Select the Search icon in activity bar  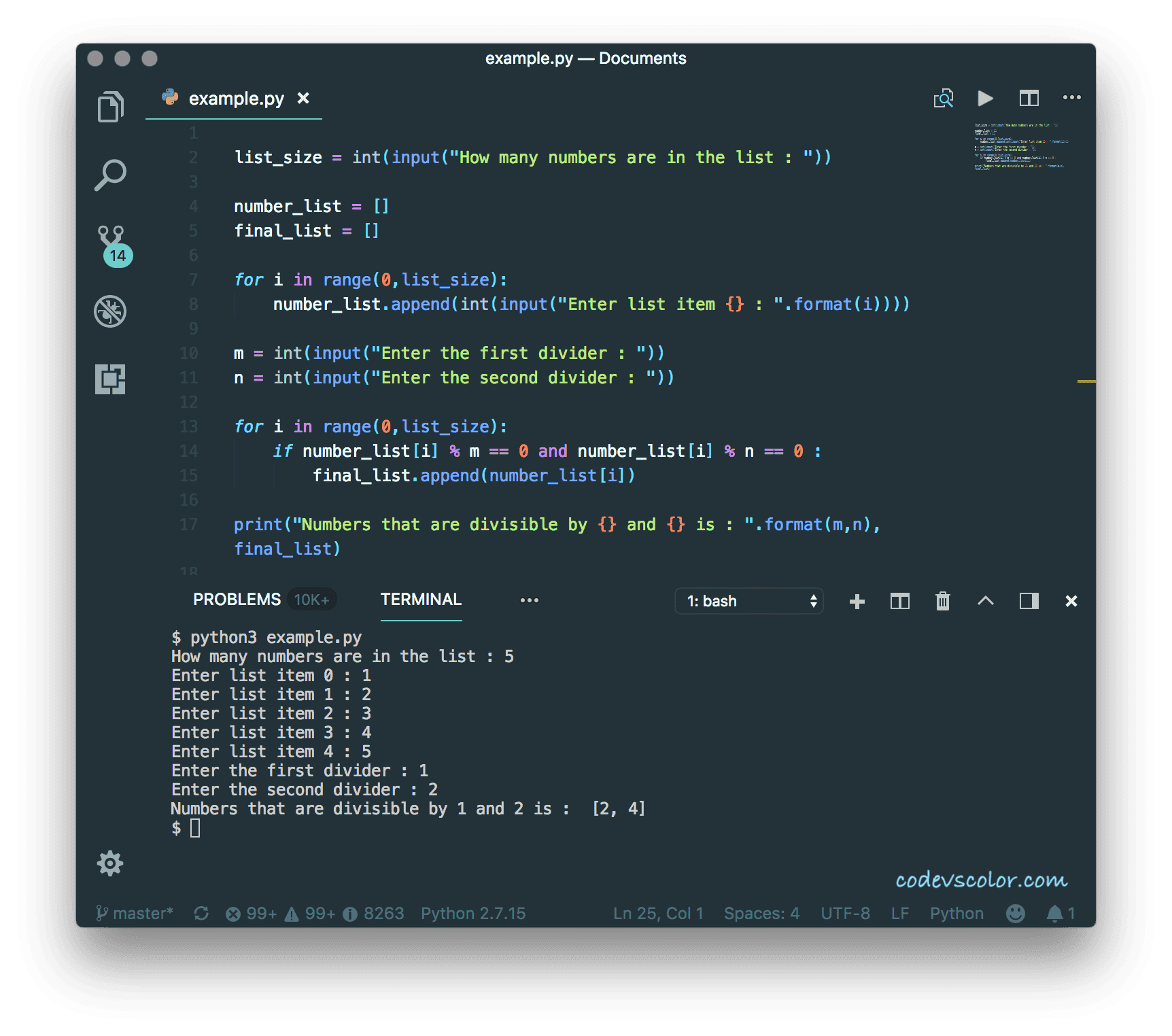pyautogui.click(x=110, y=175)
